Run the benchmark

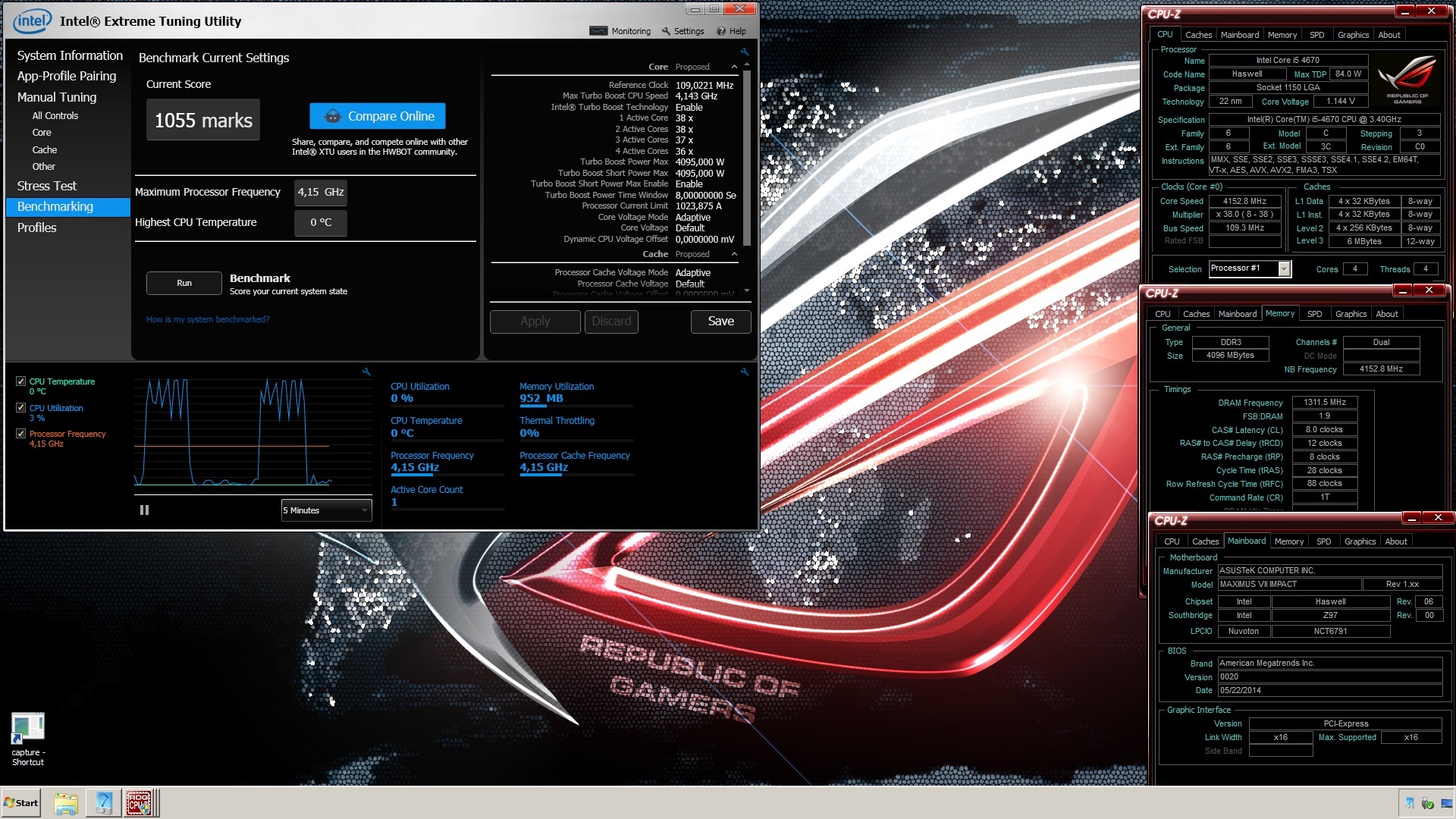(184, 283)
